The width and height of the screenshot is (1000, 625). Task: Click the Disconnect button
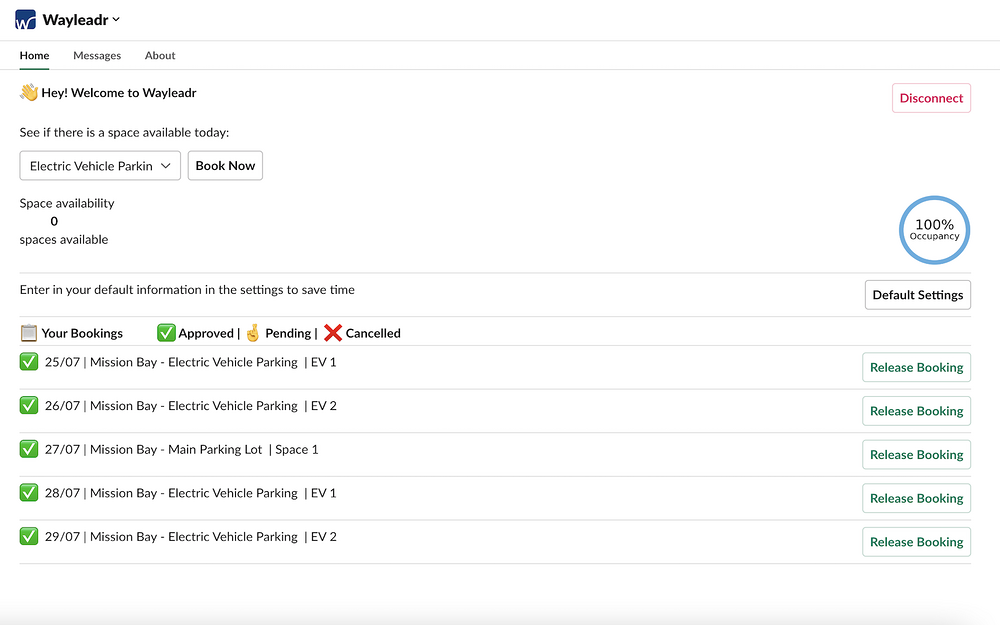pyautogui.click(x=931, y=98)
